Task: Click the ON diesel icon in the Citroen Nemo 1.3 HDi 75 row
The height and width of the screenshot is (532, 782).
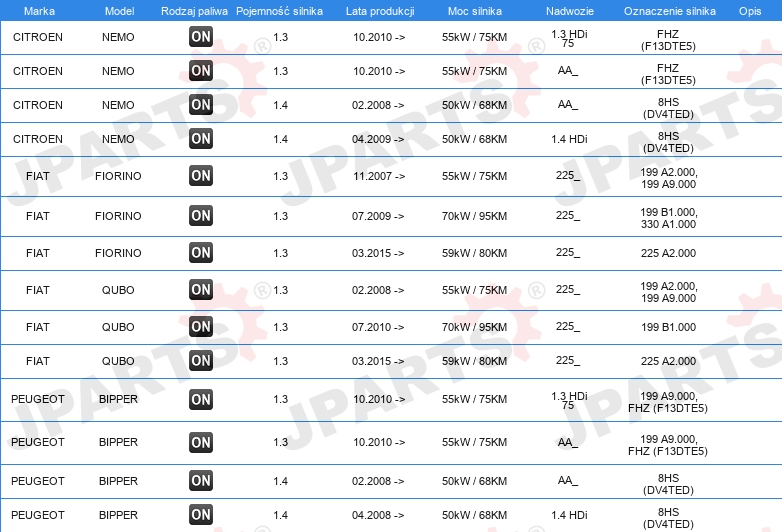Action: (x=201, y=36)
